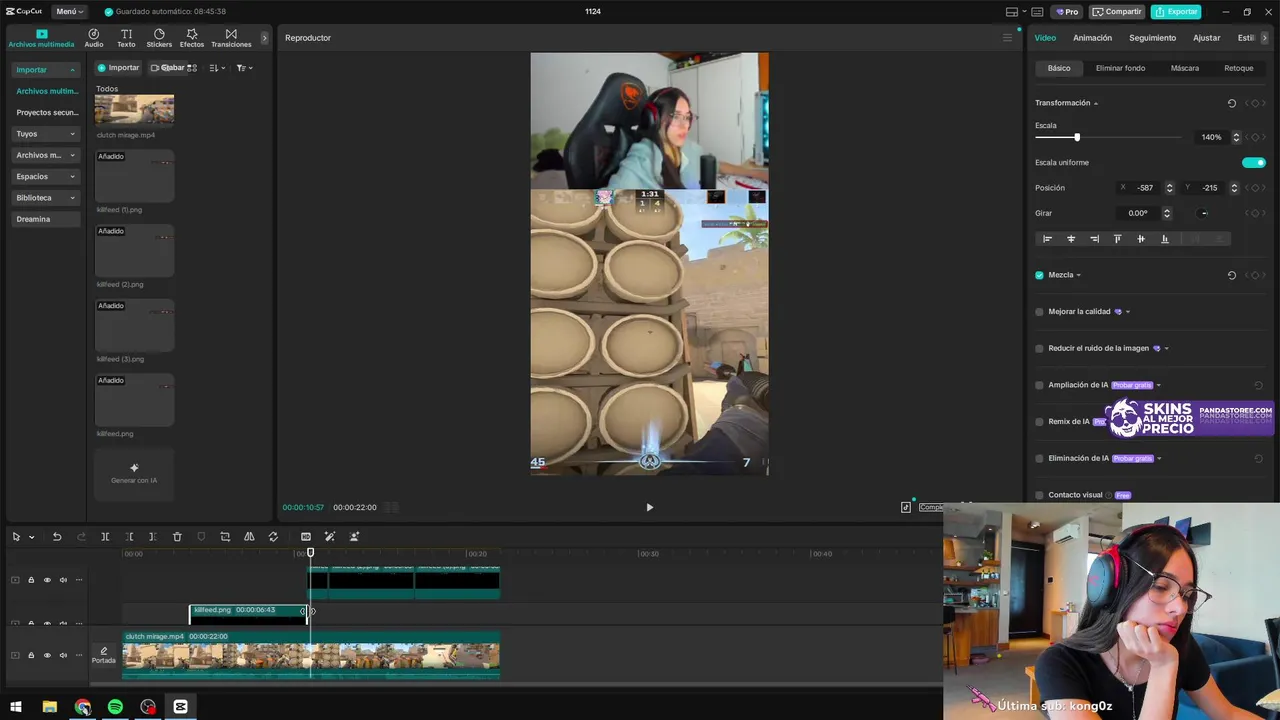
Task: Undo the last timeline action
Action: (x=57, y=537)
